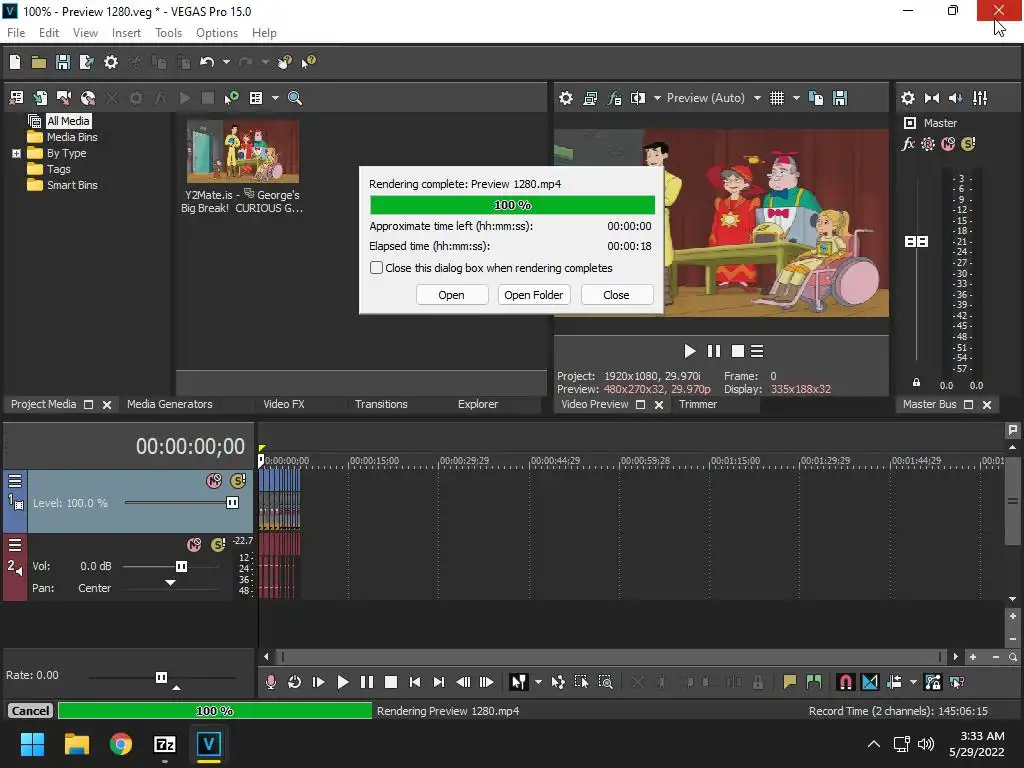
Task: Mute video track 1
Action: 214,481
